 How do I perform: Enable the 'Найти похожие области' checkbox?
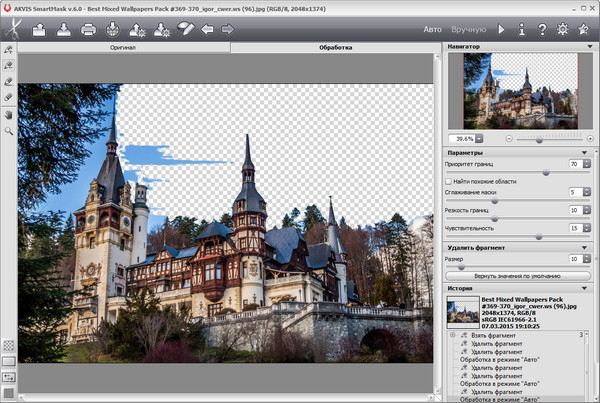[450, 180]
